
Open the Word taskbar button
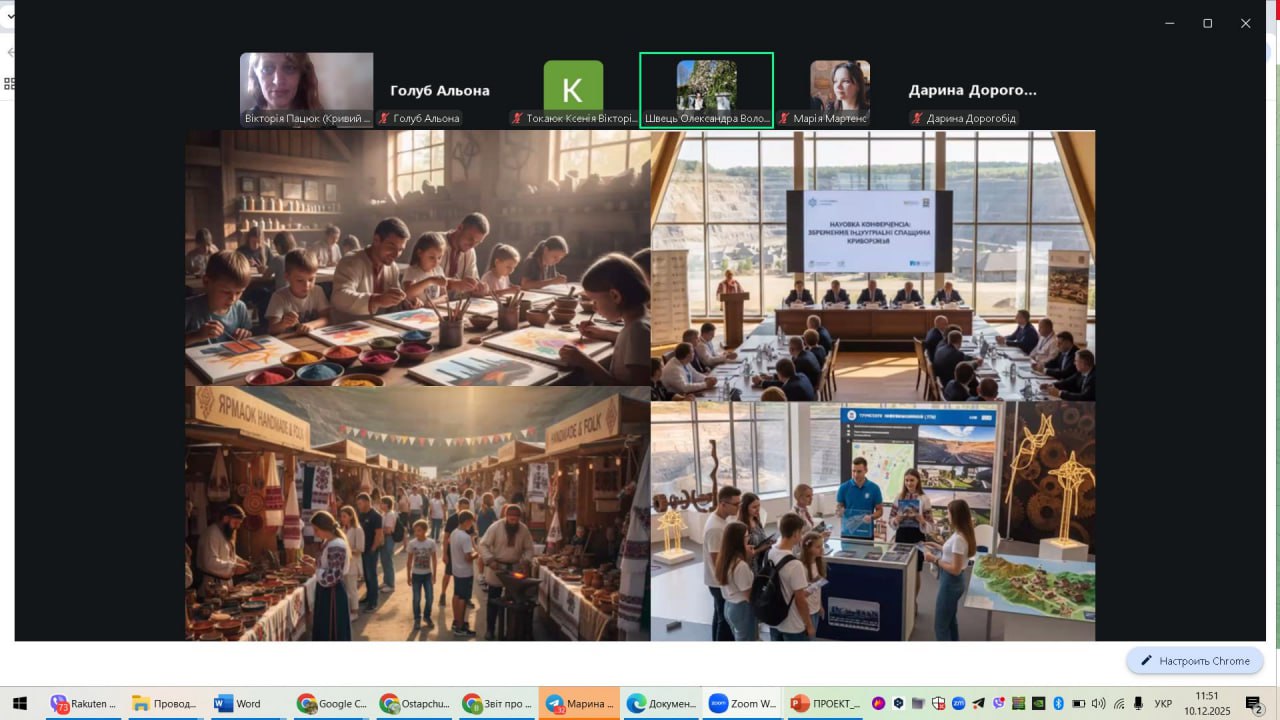tap(237, 703)
